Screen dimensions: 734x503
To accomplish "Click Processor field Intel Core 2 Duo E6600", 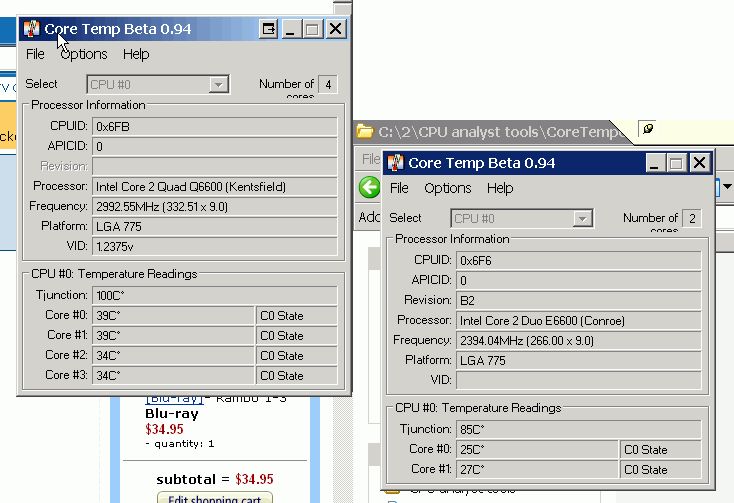I will tap(579, 321).
